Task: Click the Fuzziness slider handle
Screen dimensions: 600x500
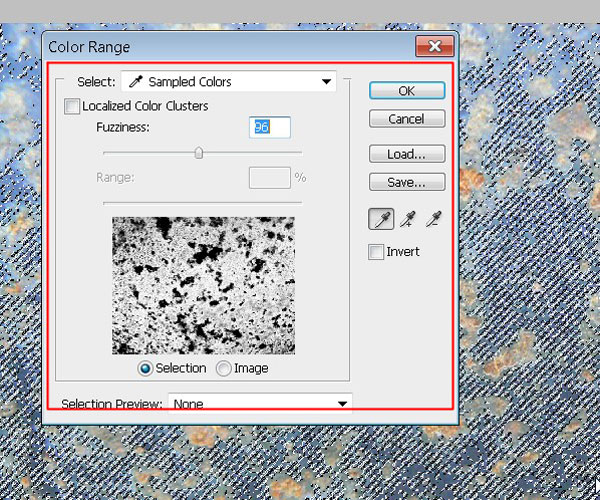Action: coord(199,153)
